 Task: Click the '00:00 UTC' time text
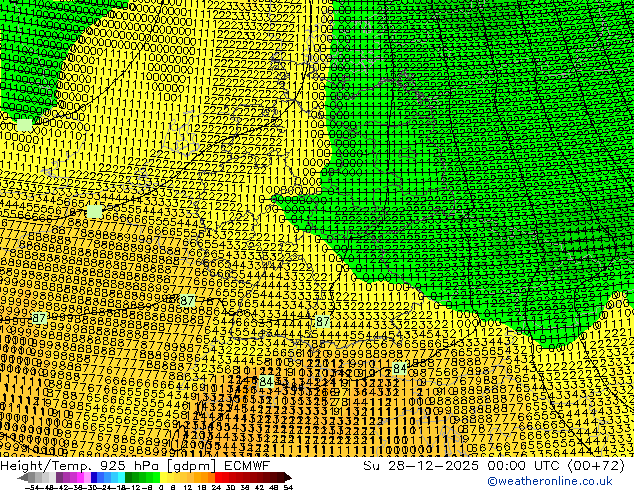525,466
